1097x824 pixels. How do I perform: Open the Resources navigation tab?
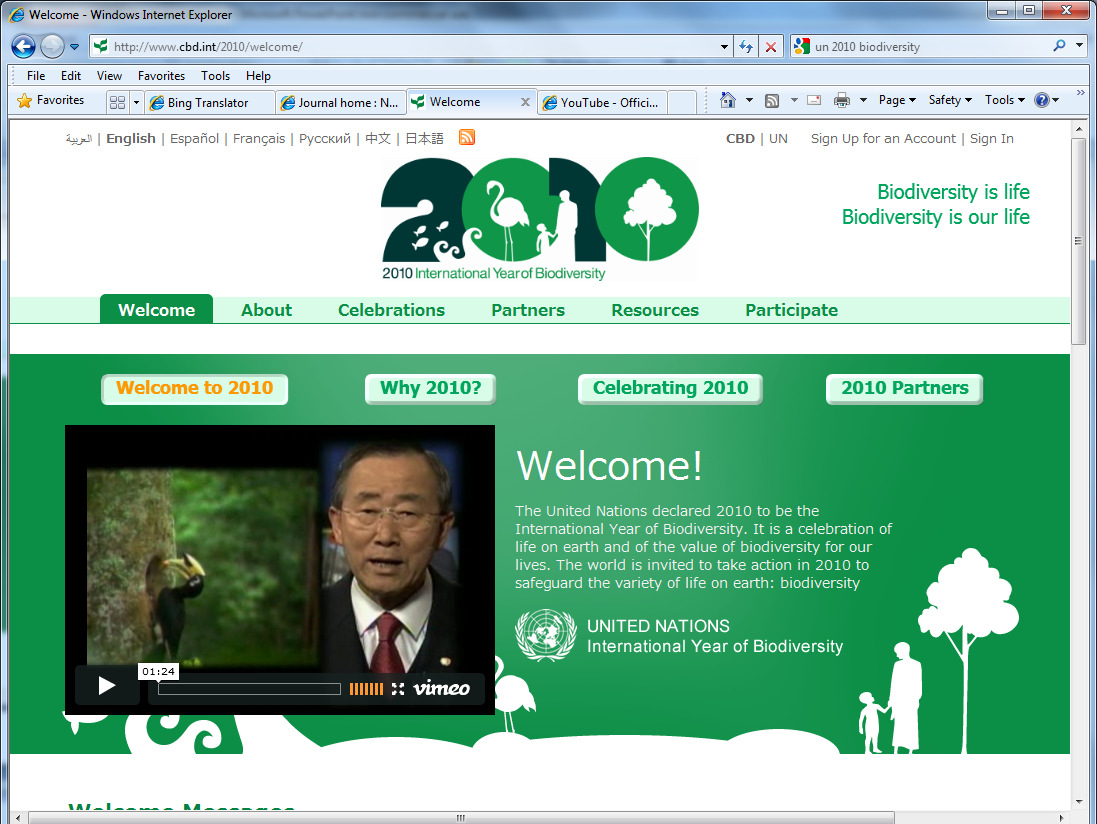click(x=655, y=310)
